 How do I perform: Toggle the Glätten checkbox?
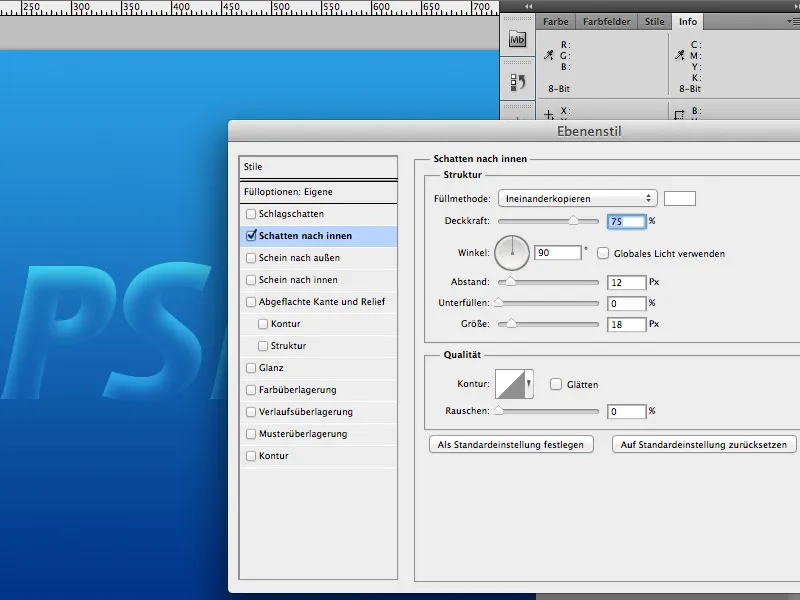click(x=556, y=384)
